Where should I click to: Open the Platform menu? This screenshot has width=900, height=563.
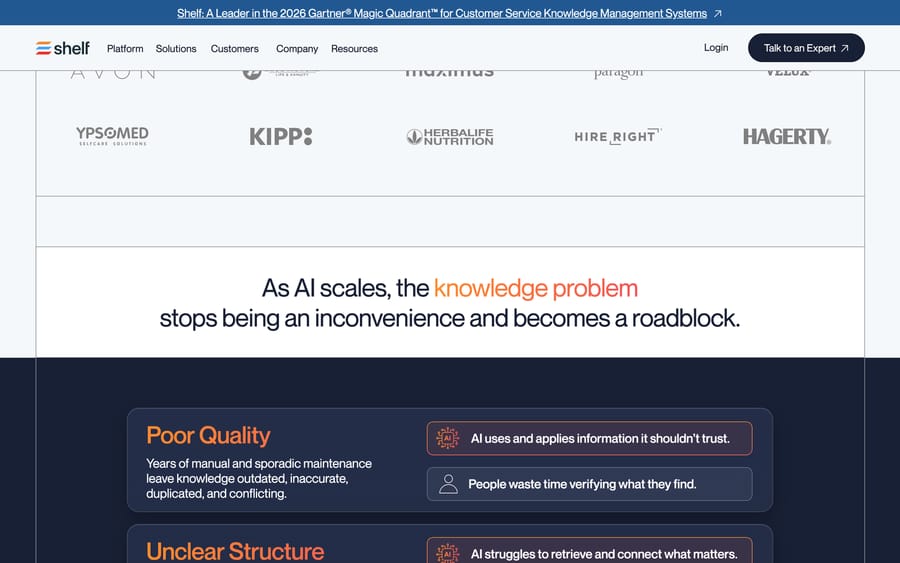125,49
